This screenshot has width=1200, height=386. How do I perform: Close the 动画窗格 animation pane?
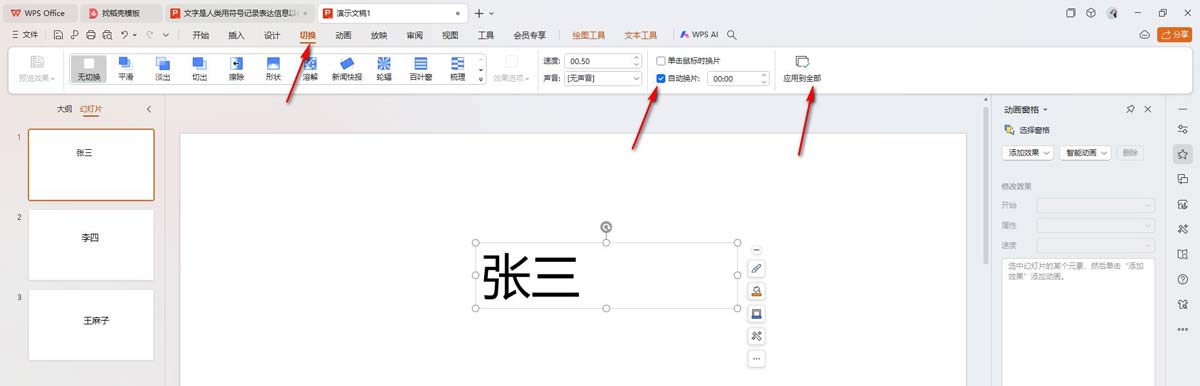(x=1148, y=109)
